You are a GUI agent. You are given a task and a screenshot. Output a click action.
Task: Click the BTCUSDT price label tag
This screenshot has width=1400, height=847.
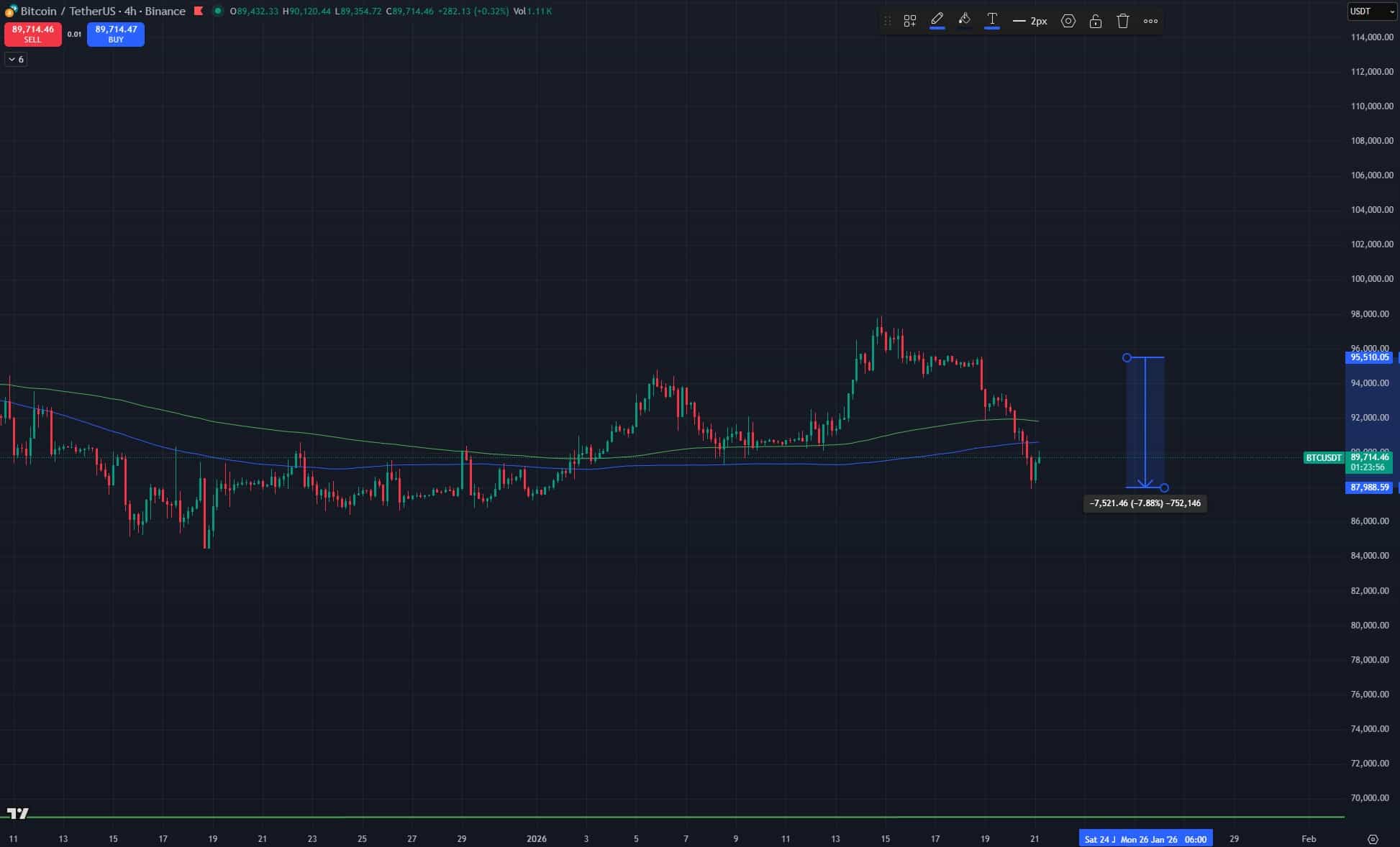1323,457
